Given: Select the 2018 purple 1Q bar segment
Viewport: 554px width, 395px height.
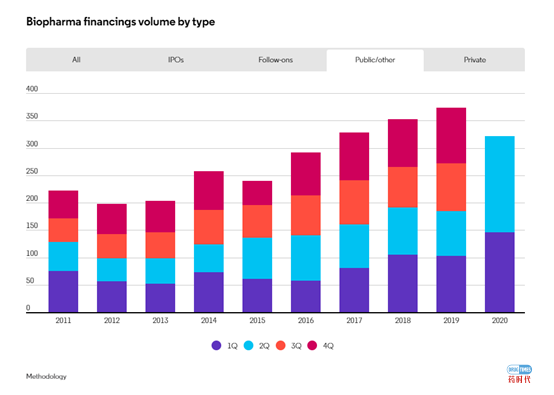Looking at the screenshot, I should [403, 283].
